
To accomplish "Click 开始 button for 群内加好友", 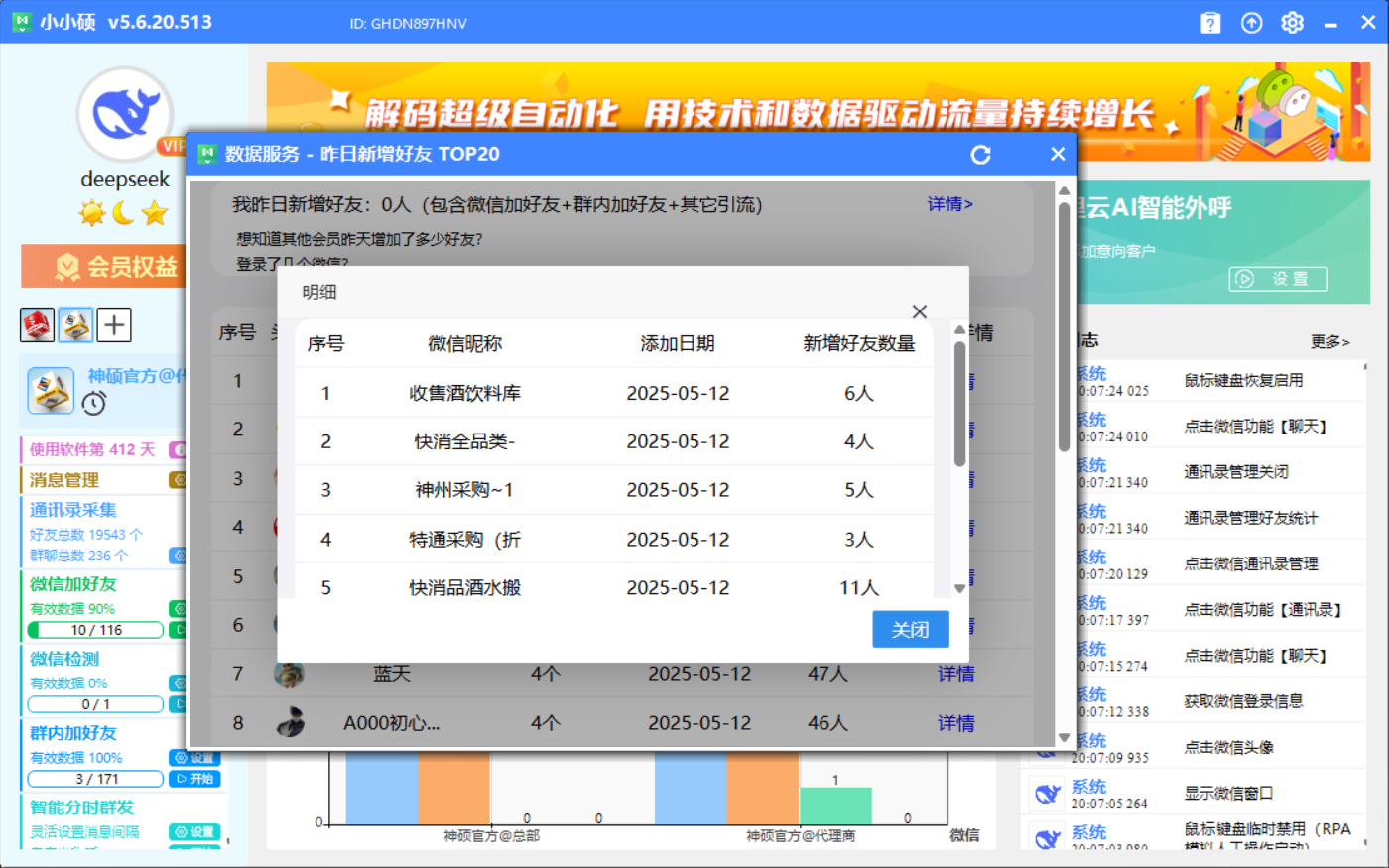I will click(193, 779).
